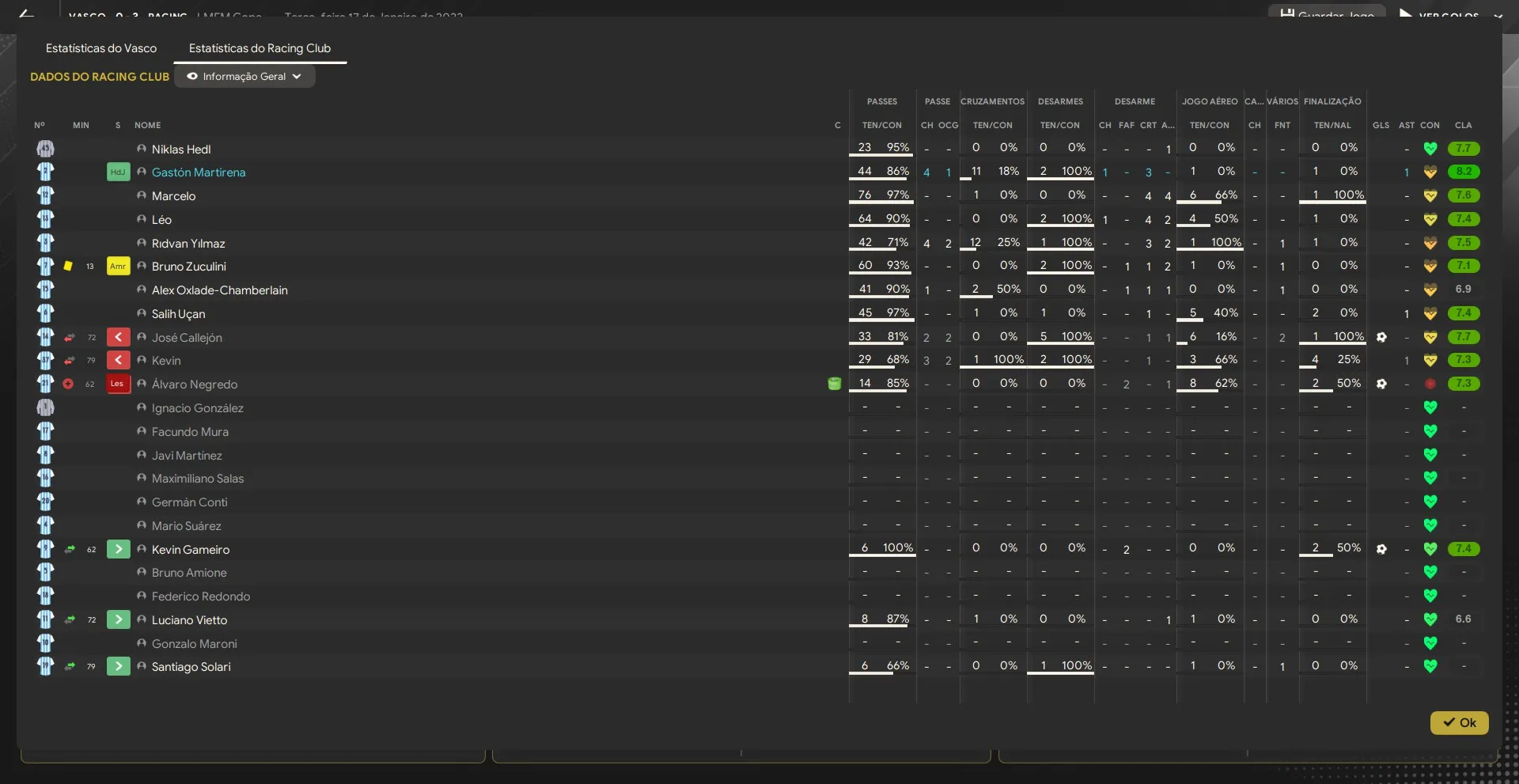This screenshot has width=1519, height=784.
Task: Sort by the Nº column header
Action: pos(40,125)
